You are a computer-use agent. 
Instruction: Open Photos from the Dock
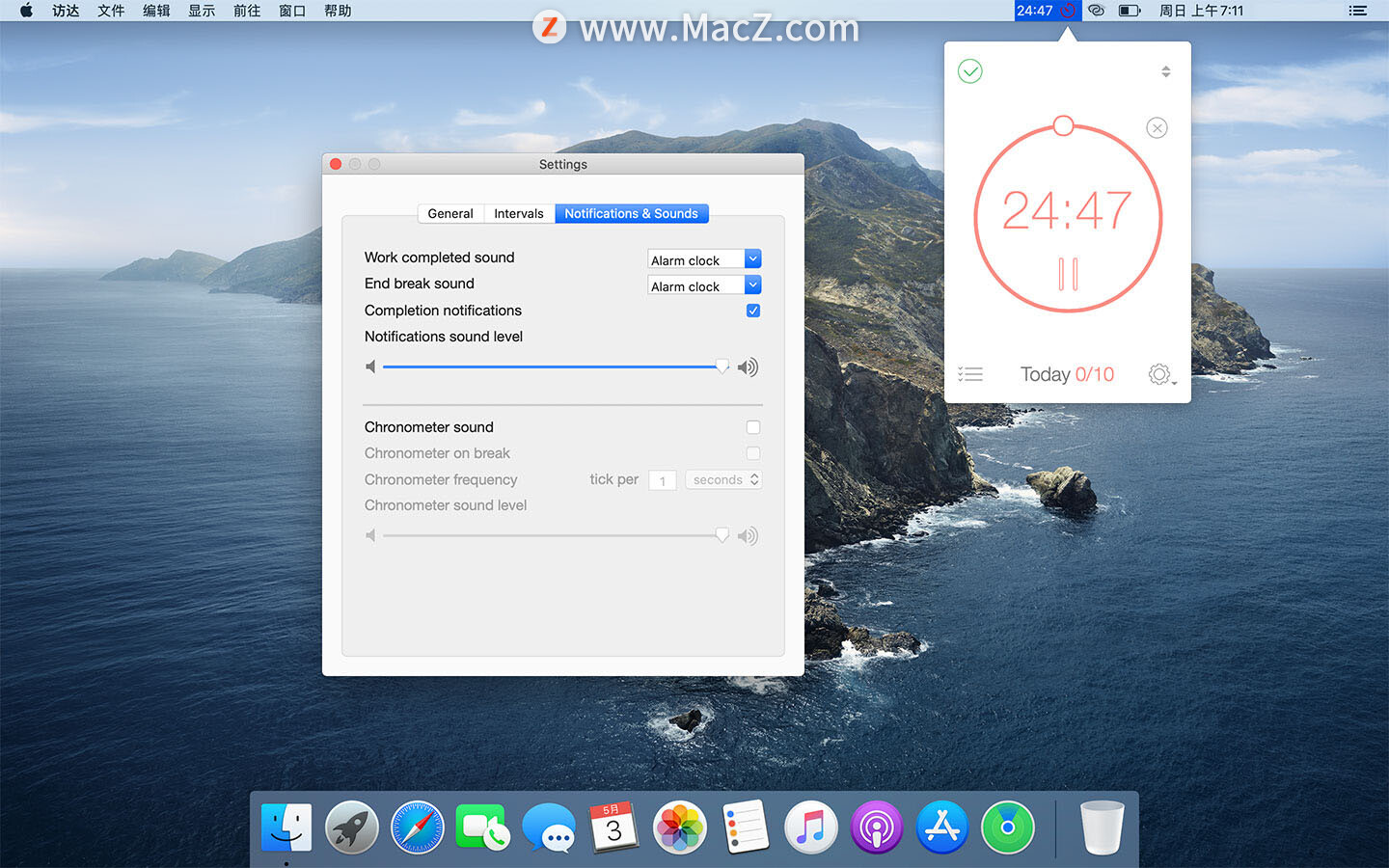click(680, 827)
